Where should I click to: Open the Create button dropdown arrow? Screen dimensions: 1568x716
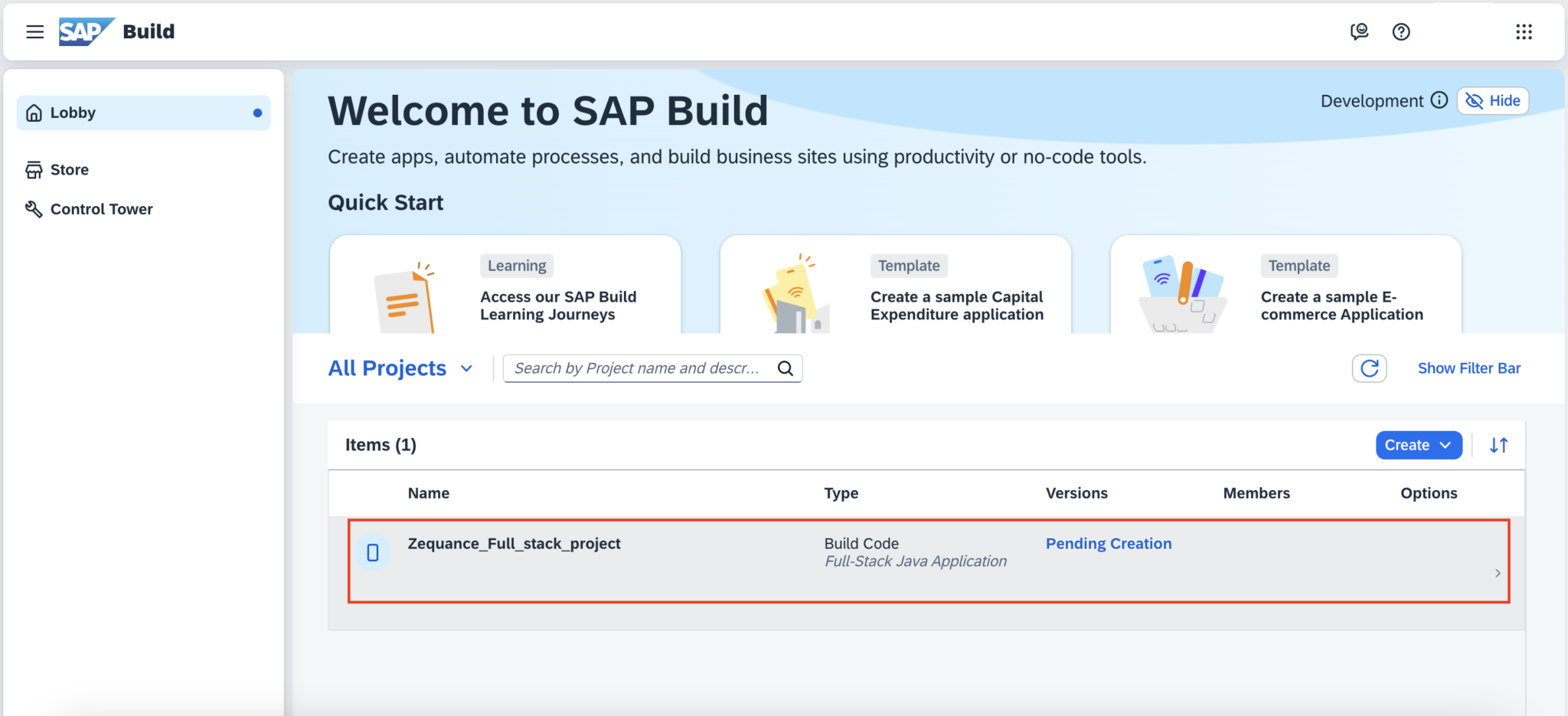pos(1445,445)
